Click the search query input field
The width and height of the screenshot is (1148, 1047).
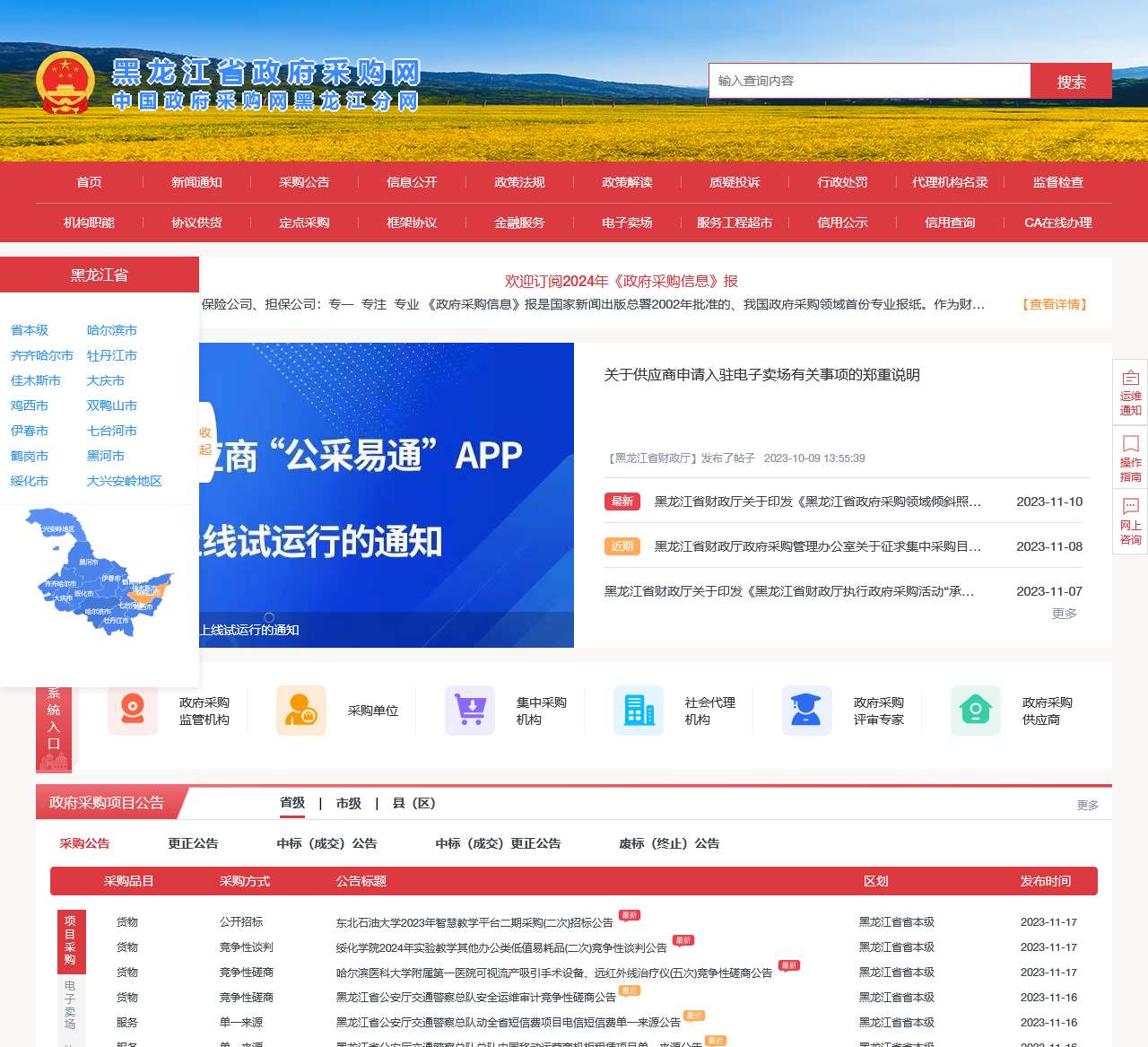[x=869, y=81]
